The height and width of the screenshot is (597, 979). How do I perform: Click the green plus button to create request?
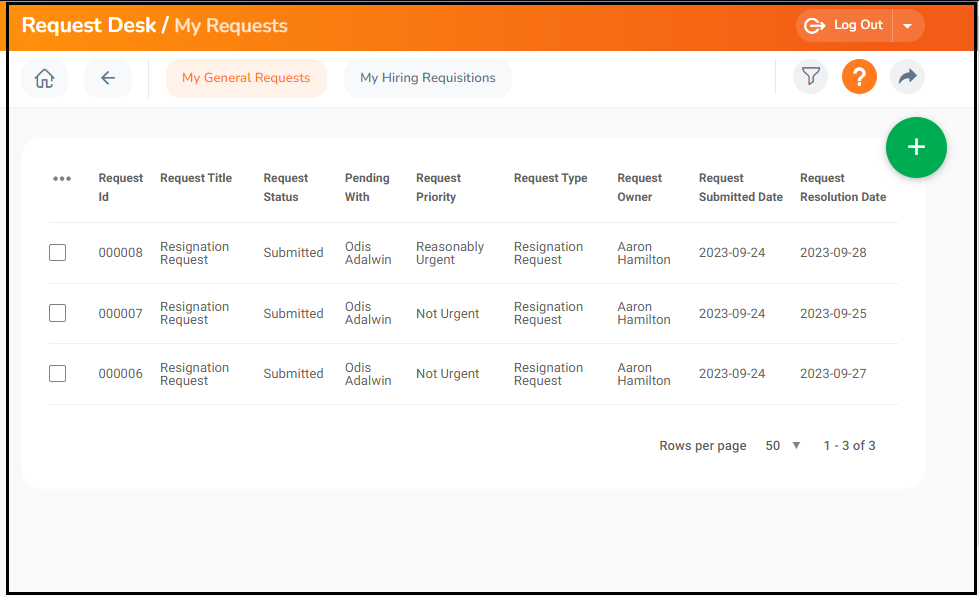pos(916,147)
